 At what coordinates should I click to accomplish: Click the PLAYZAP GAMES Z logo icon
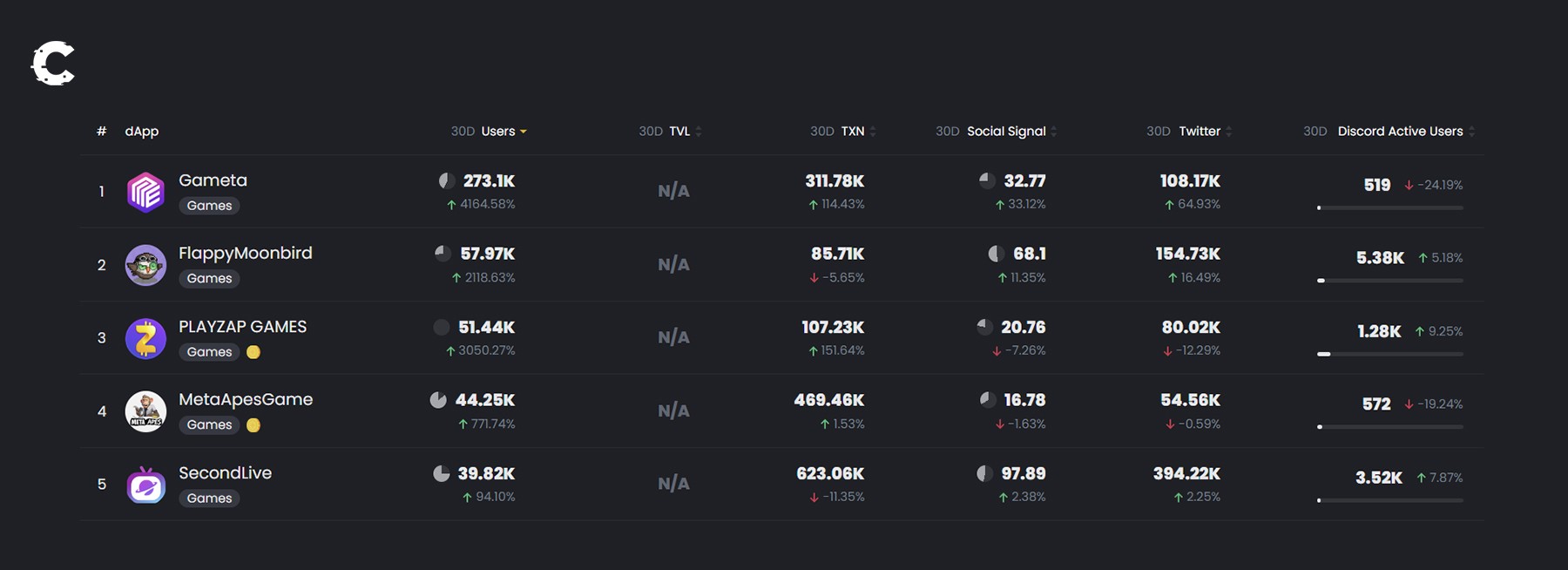145,338
